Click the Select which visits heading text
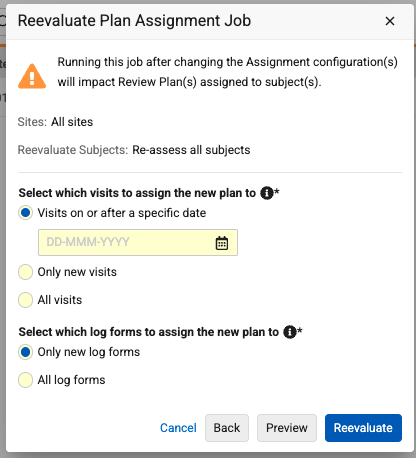The height and width of the screenshot is (458, 416). click(x=137, y=193)
